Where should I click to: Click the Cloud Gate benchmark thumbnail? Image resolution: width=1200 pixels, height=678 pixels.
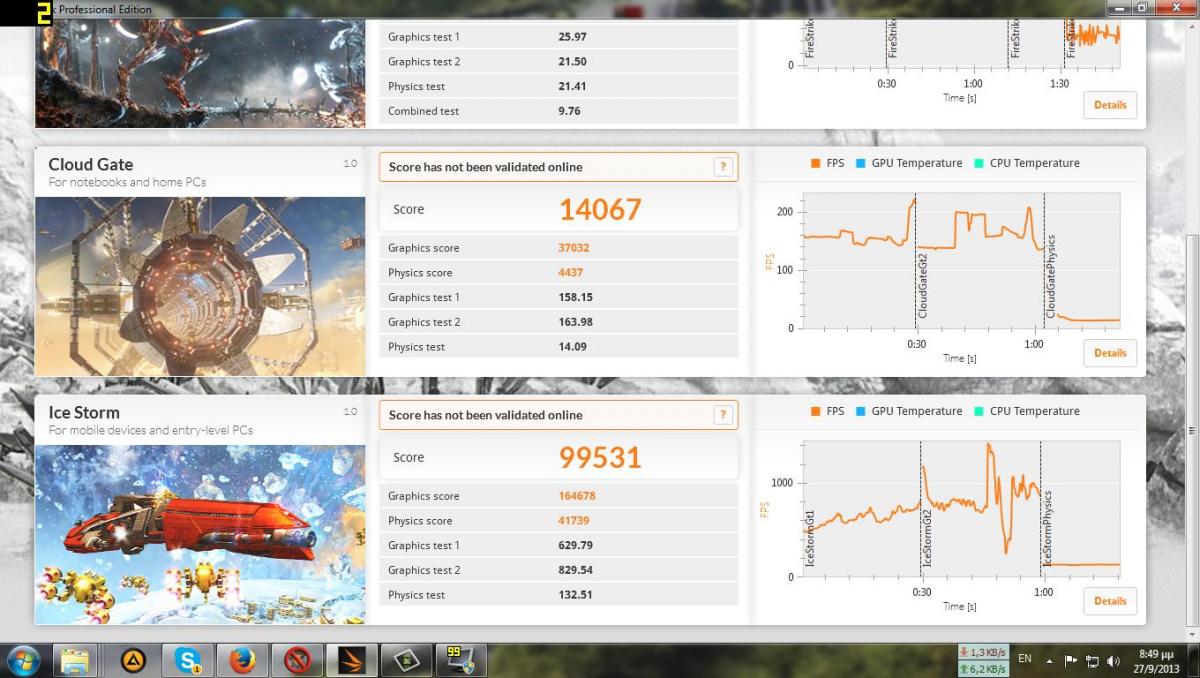tap(200, 286)
